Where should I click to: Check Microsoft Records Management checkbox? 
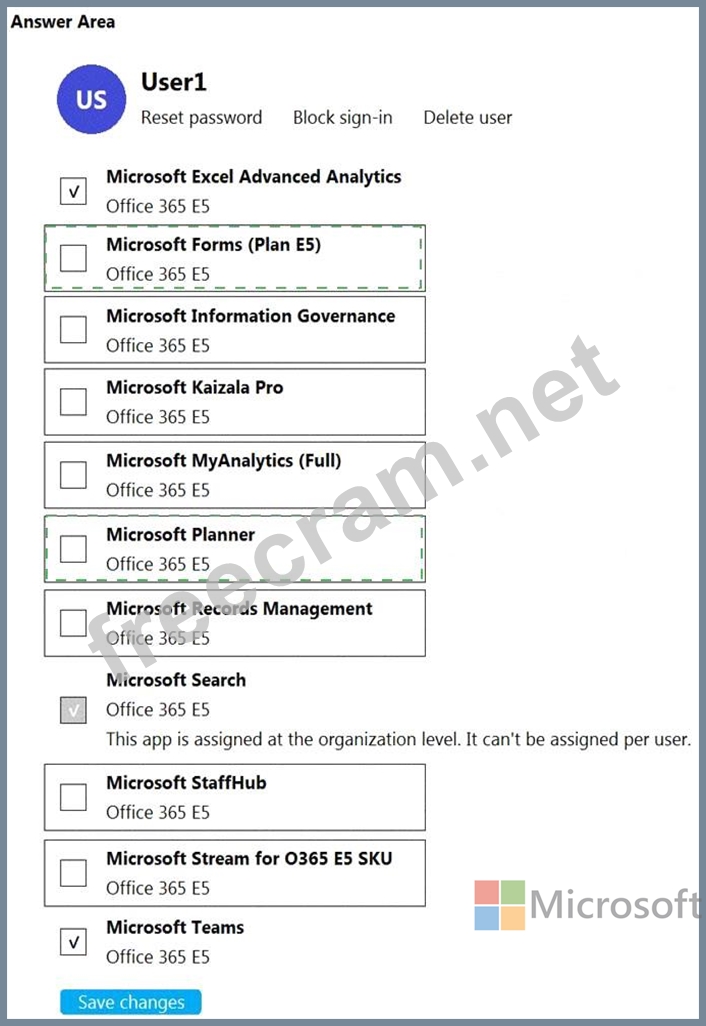[x=73, y=622]
